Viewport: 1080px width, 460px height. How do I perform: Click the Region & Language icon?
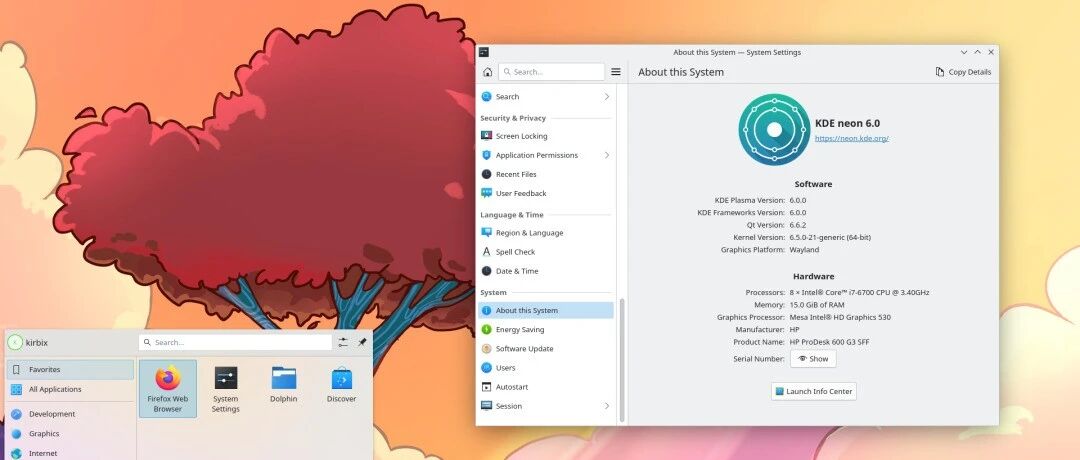coord(486,233)
